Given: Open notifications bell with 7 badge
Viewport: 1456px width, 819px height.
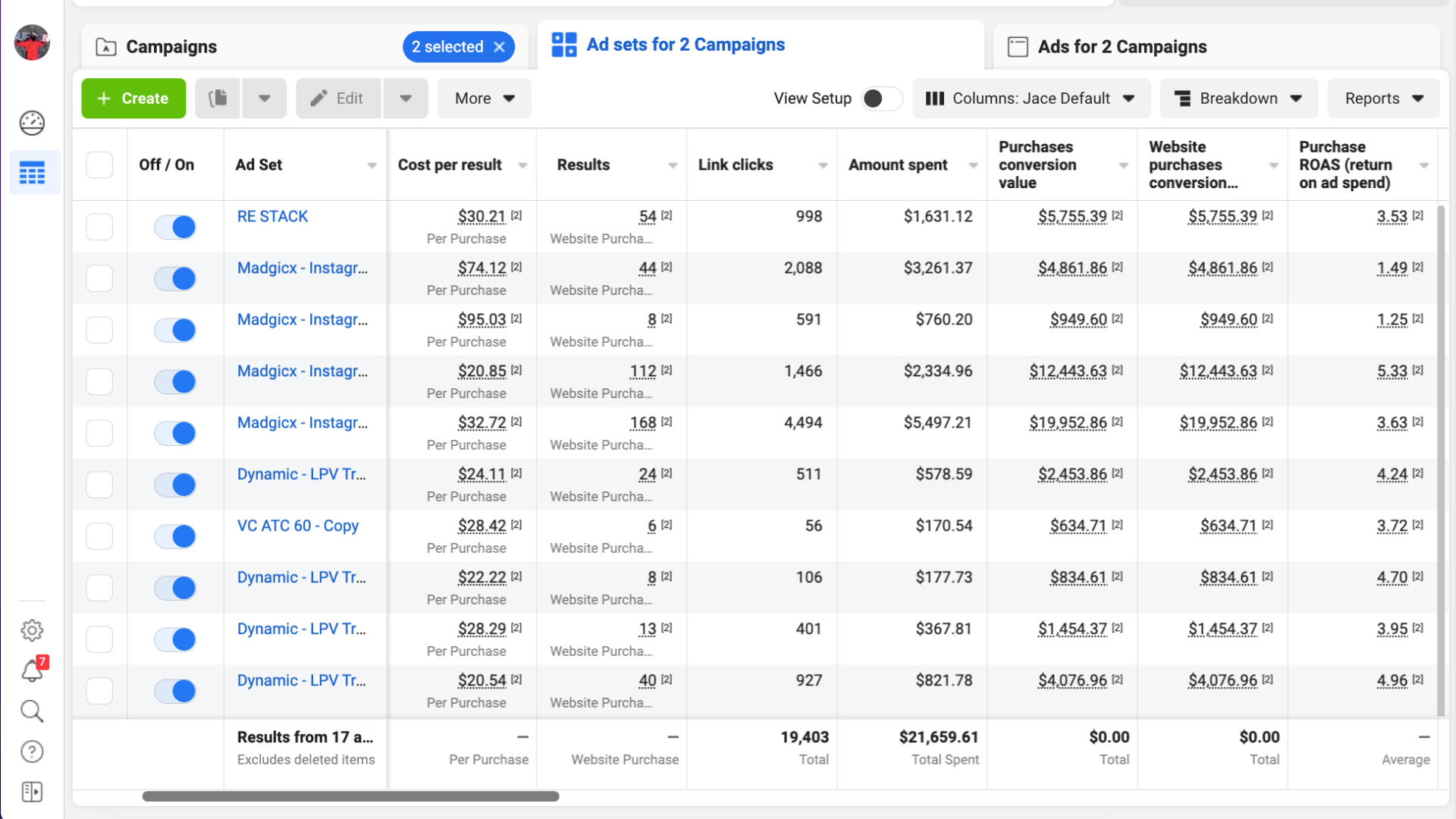Looking at the screenshot, I should (x=32, y=670).
